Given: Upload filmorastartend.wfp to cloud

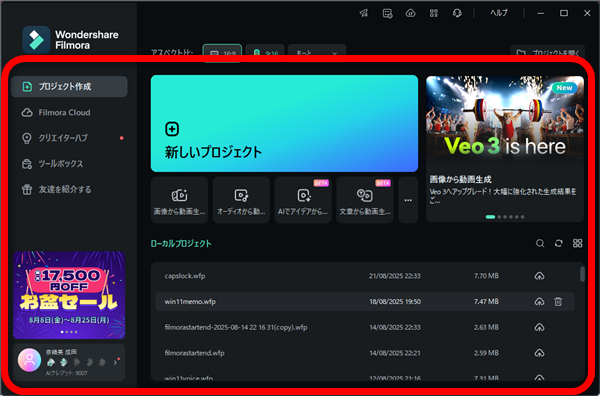Looking at the screenshot, I should [x=539, y=353].
